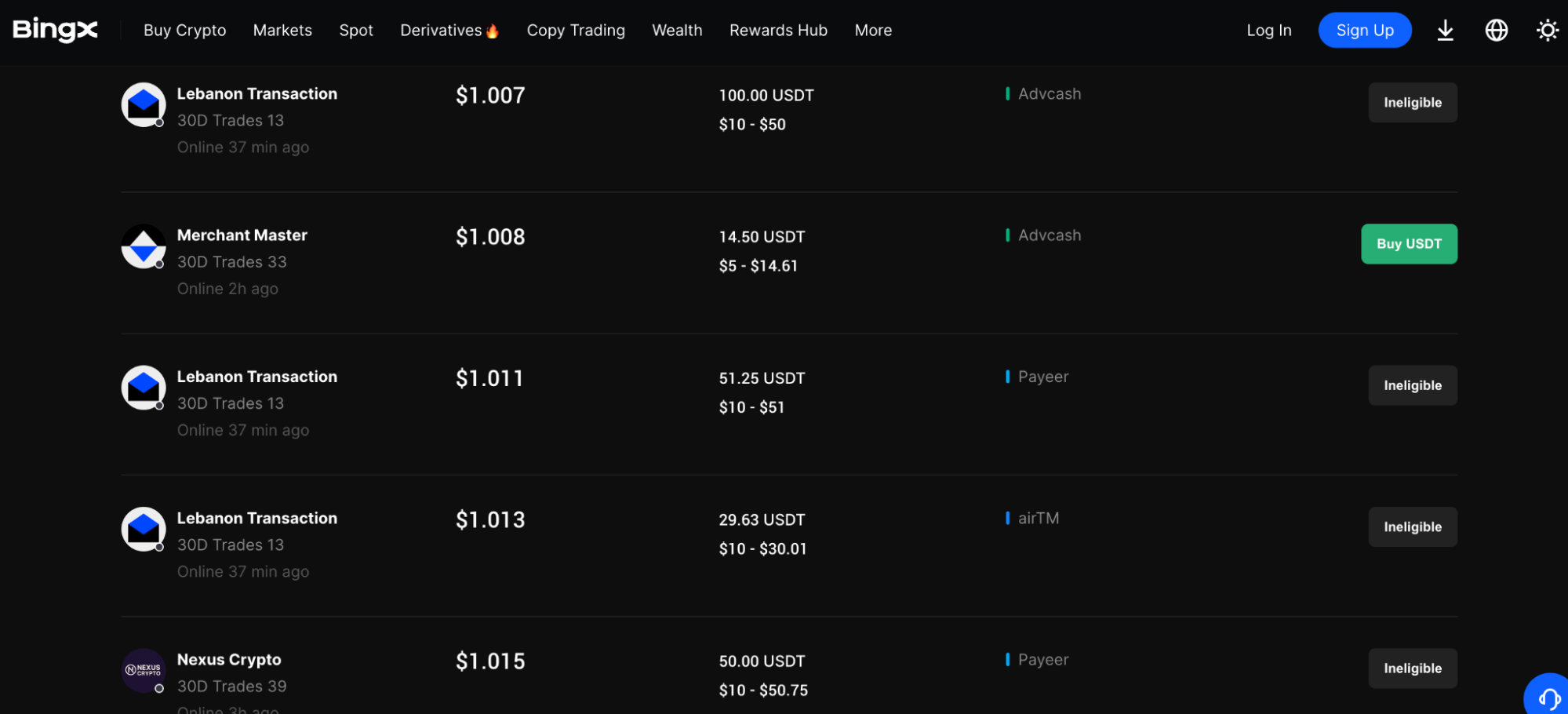Go to the Markets page
The width and height of the screenshot is (1568, 714).
coord(282,31)
